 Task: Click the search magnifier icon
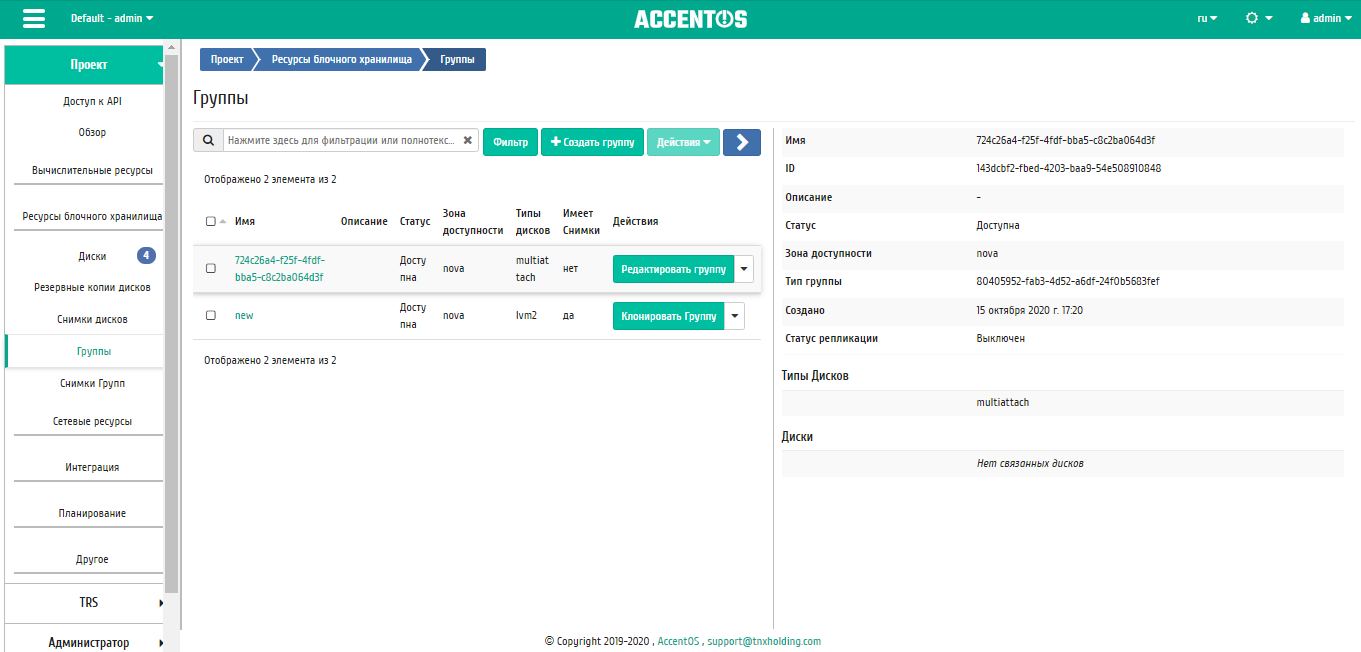[x=208, y=141]
